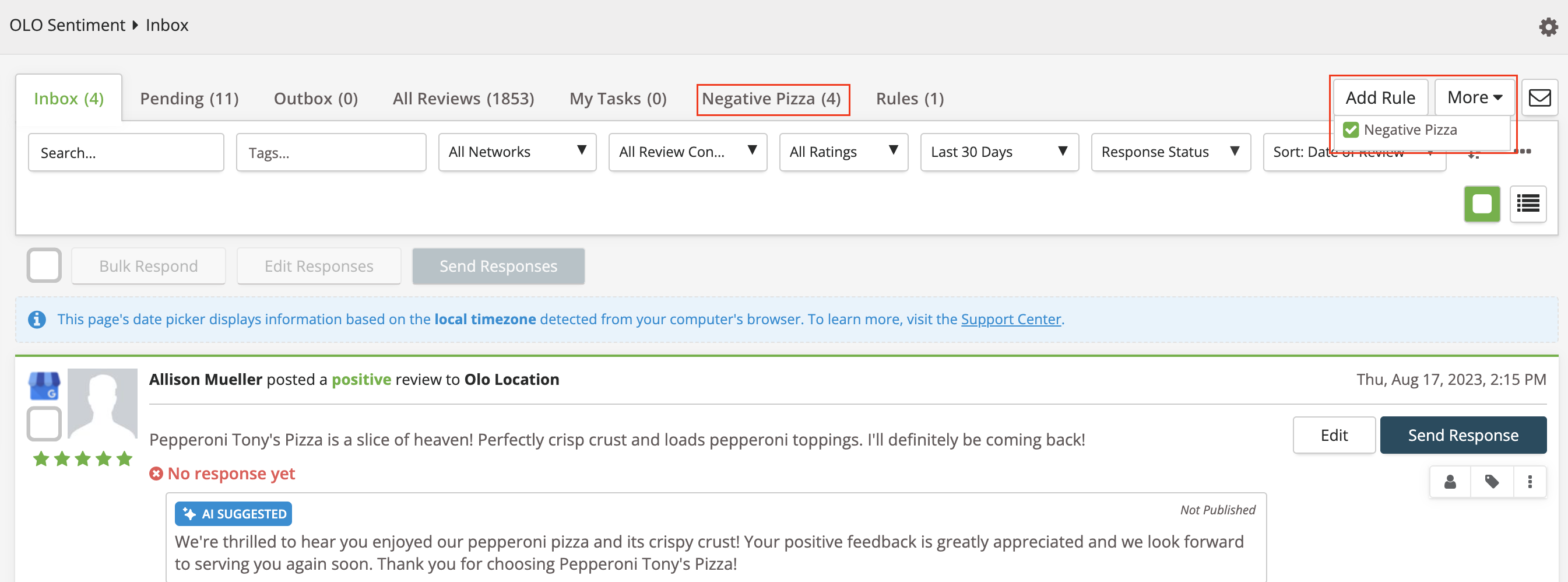Screen dimensions: 1568x582
Task: Switch to the Inbox (4) tab
Action: [69, 98]
